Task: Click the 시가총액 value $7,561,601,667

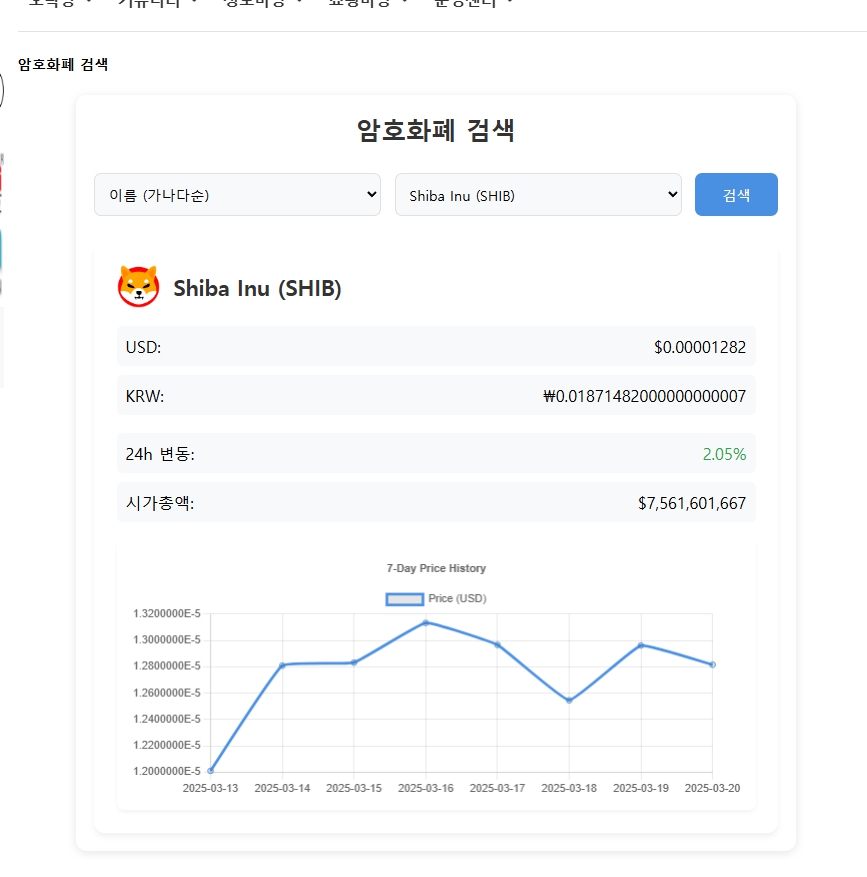Action: click(691, 503)
